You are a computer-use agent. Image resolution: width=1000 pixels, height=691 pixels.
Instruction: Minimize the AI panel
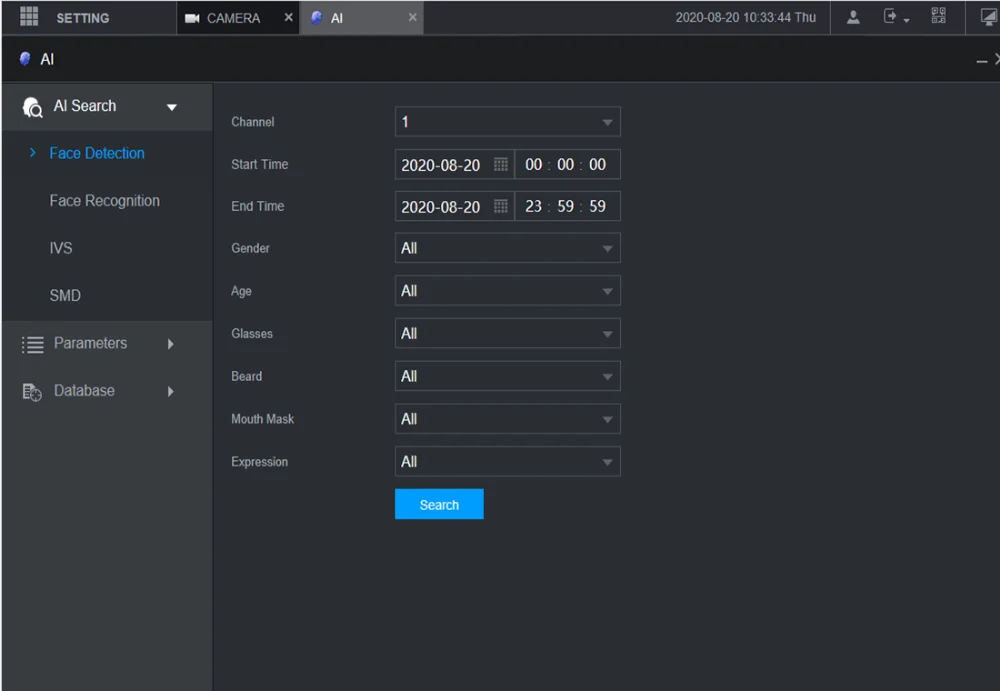tap(982, 61)
